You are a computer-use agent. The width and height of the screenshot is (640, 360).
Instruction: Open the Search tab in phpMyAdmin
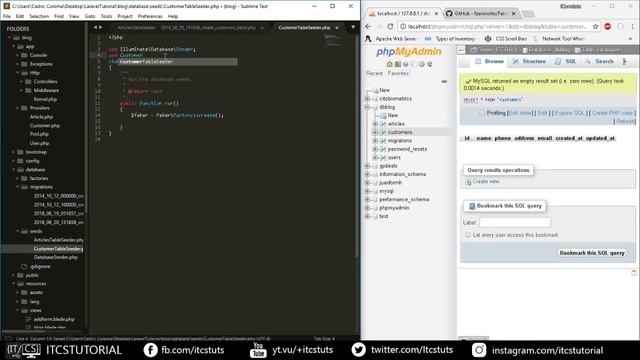coord(599,61)
